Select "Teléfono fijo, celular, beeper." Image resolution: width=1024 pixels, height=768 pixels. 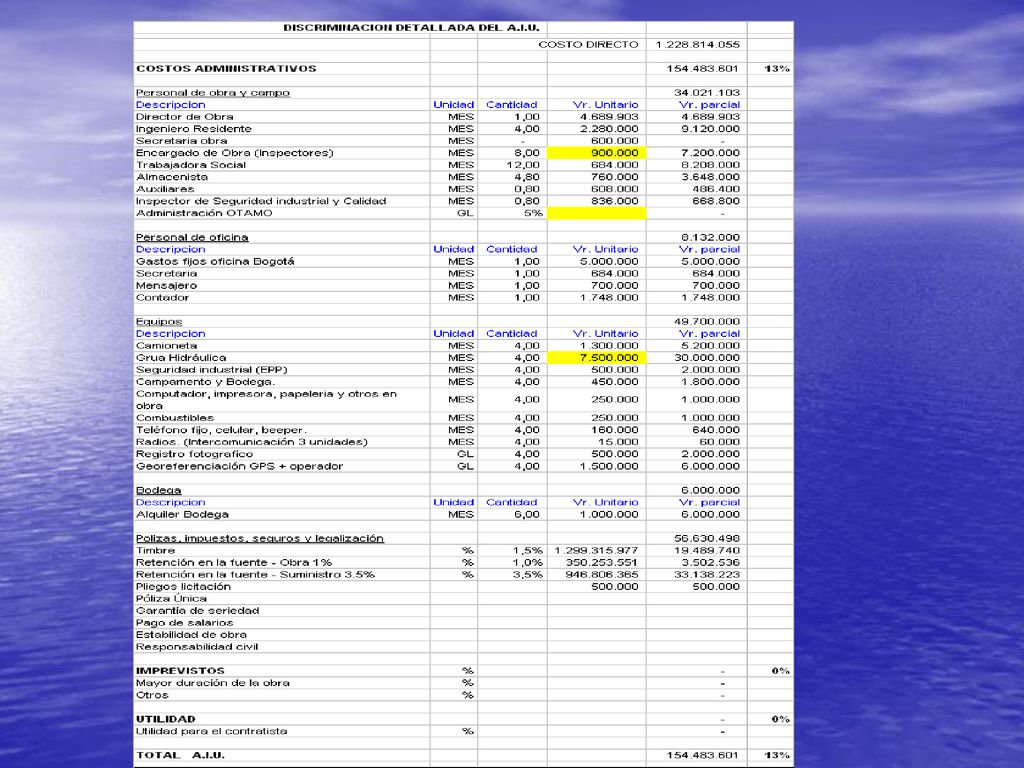[x=221, y=430]
